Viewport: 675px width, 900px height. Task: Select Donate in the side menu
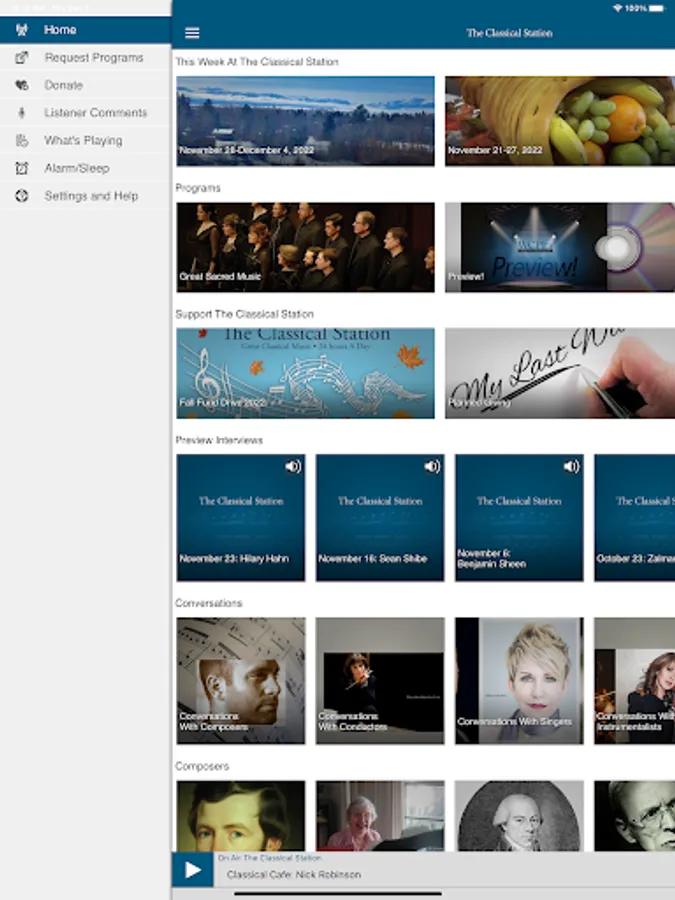pyautogui.click(x=86, y=85)
